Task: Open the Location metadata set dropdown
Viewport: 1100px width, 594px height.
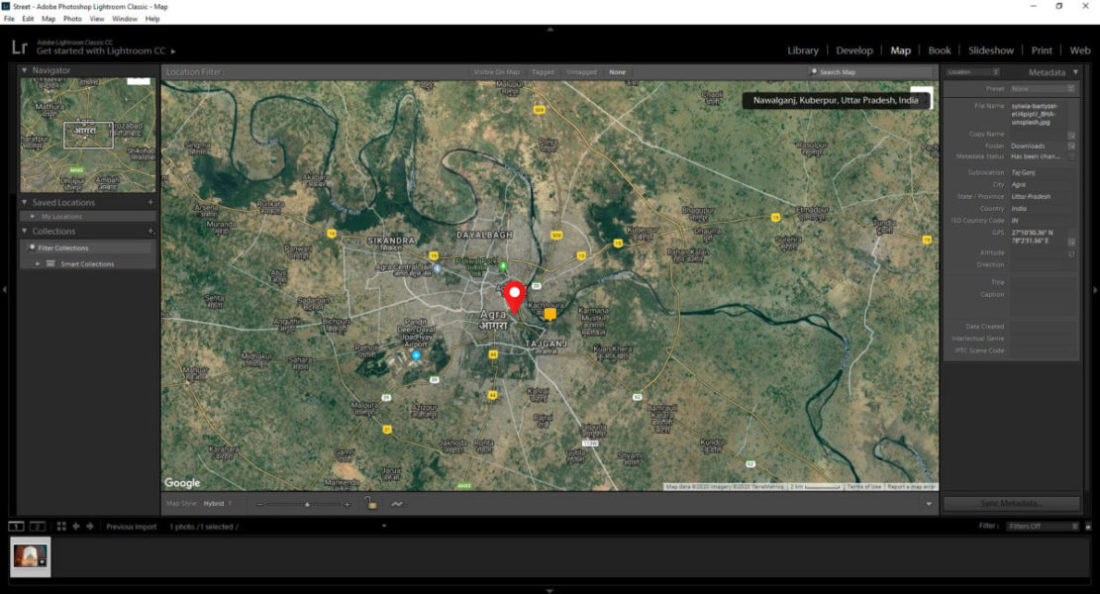Action: pos(972,72)
